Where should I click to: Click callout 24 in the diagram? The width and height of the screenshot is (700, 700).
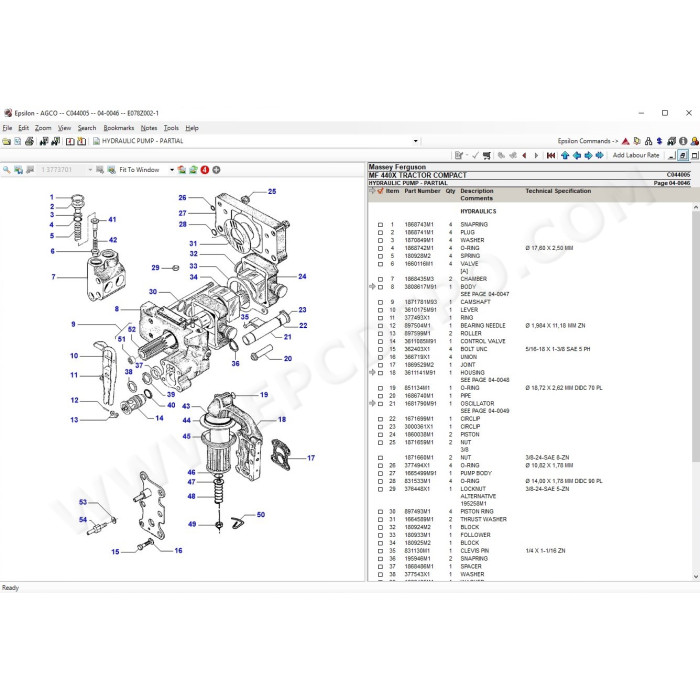pyautogui.click(x=302, y=277)
